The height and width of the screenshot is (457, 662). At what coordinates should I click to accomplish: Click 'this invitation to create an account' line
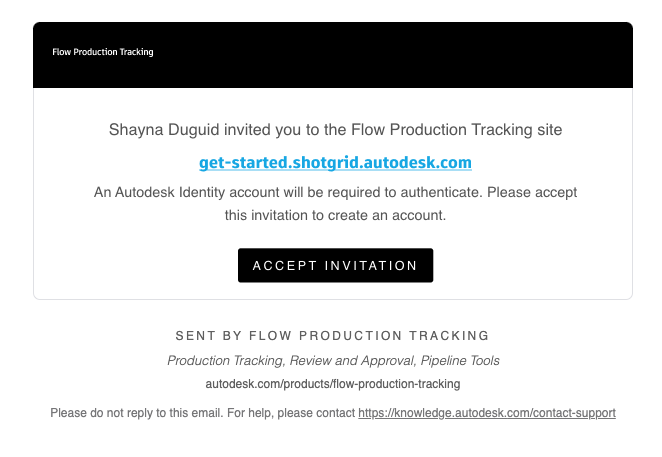pos(335,215)
